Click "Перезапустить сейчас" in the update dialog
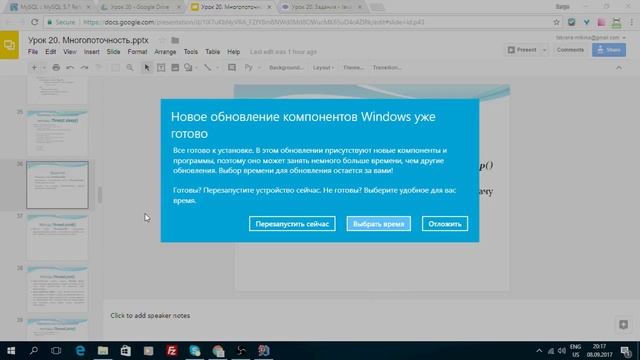 [292, 224]
